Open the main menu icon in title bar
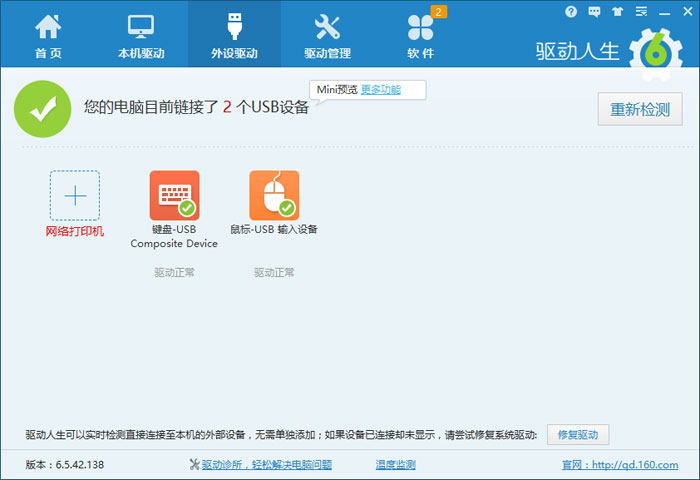700x480 pixels. (x=641, y=12)
